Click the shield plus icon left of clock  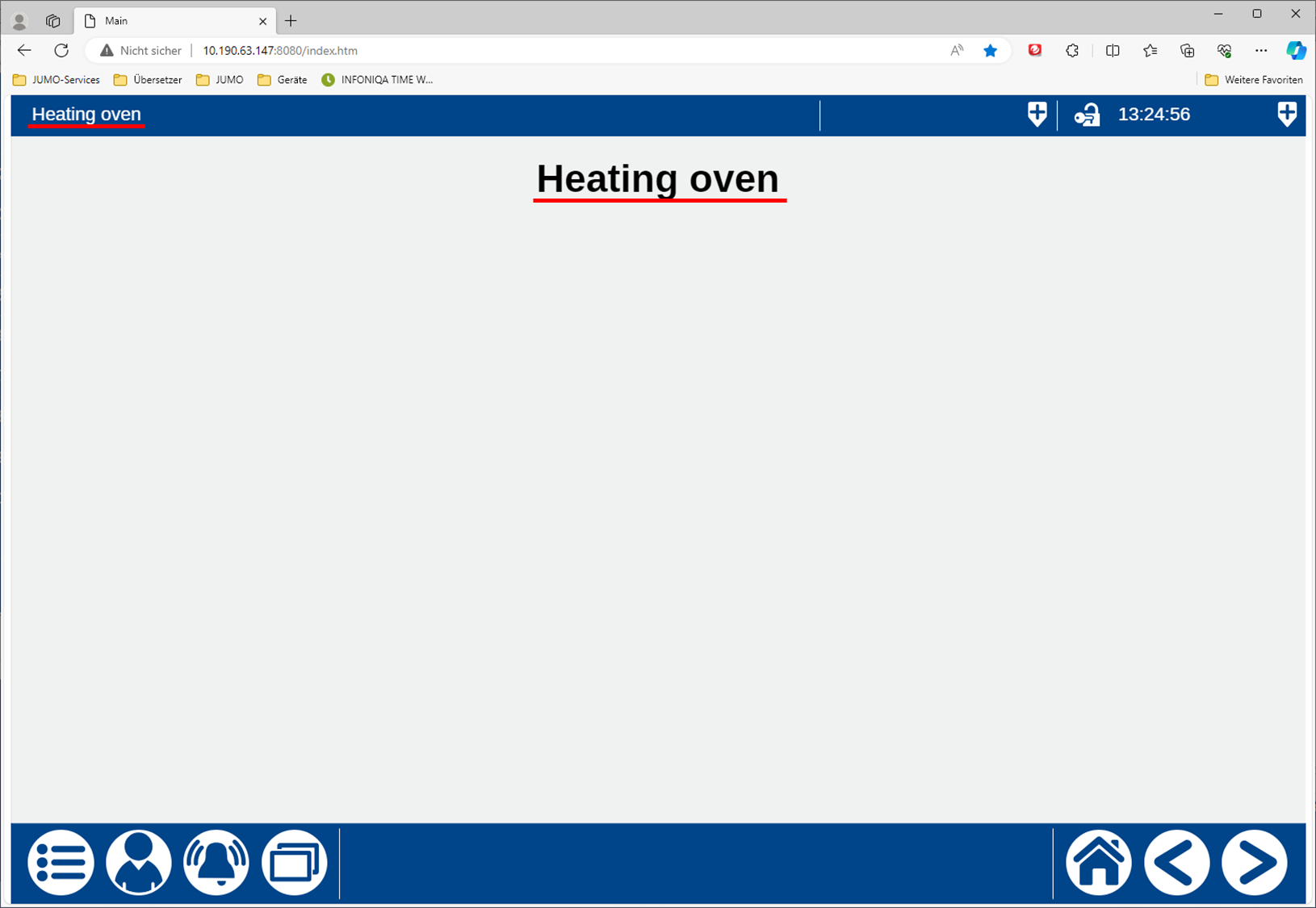[x=1037, y=115]
